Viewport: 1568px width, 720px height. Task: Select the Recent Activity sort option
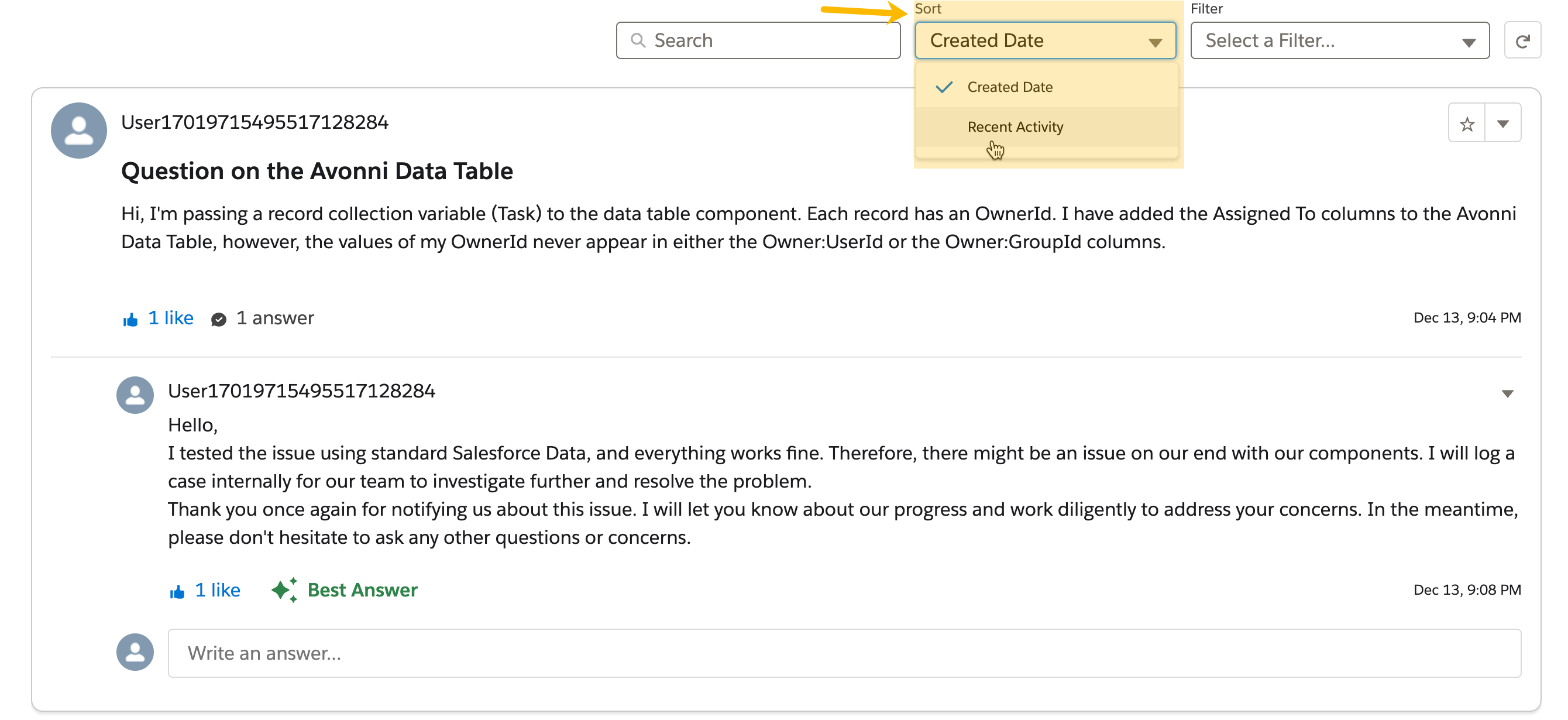pos(1015,126)
